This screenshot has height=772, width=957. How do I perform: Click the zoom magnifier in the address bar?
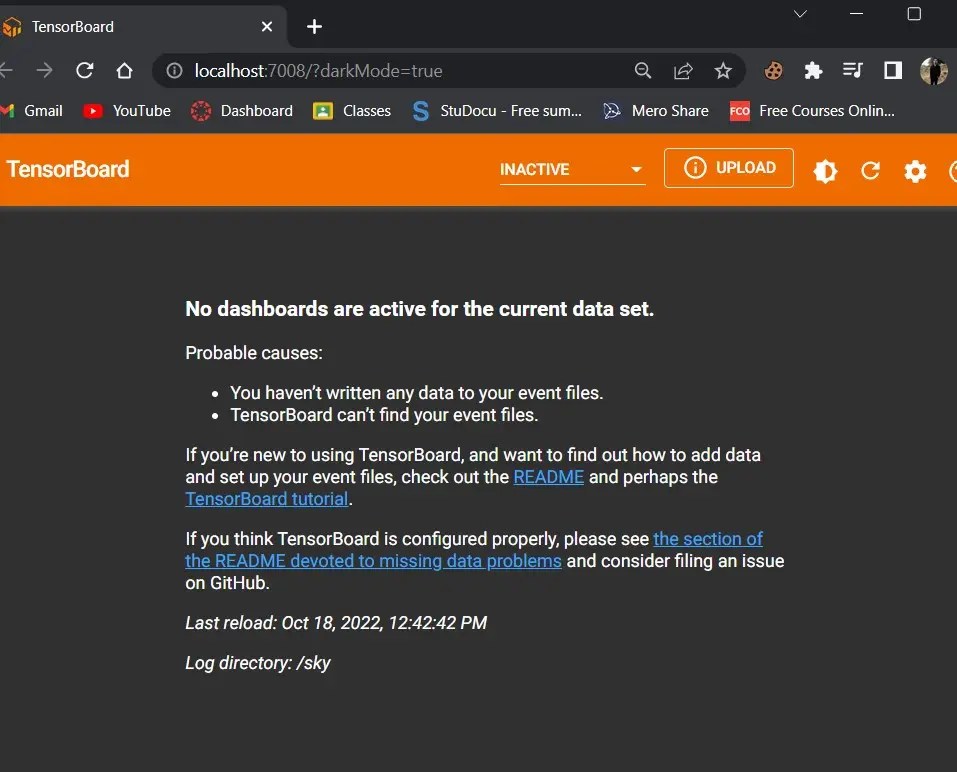(643, 70)
